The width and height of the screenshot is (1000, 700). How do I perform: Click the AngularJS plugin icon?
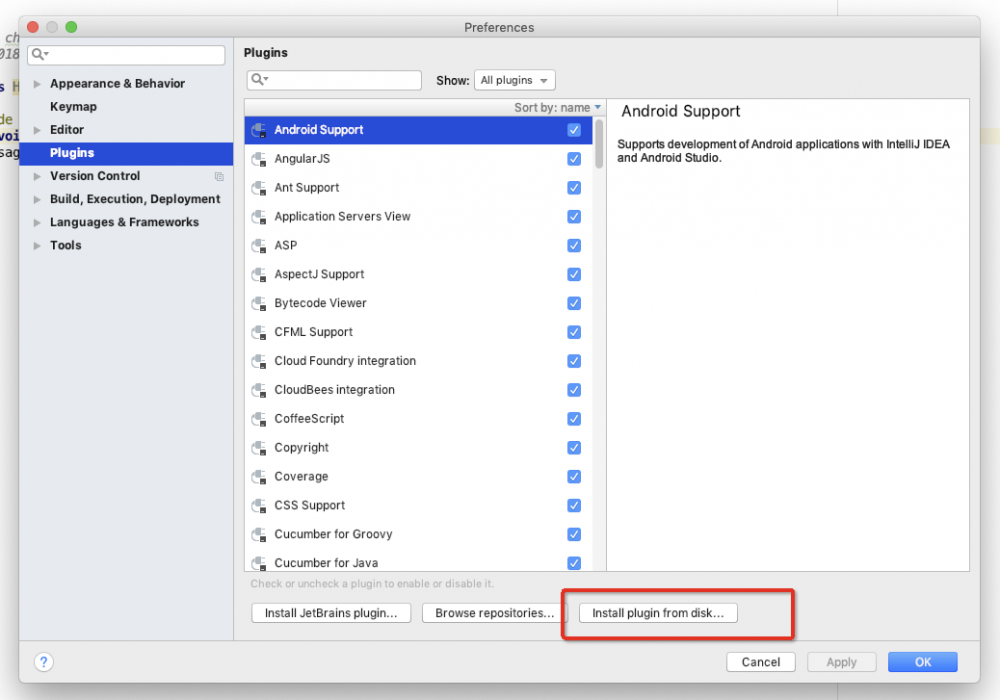(x=260, y=158)
